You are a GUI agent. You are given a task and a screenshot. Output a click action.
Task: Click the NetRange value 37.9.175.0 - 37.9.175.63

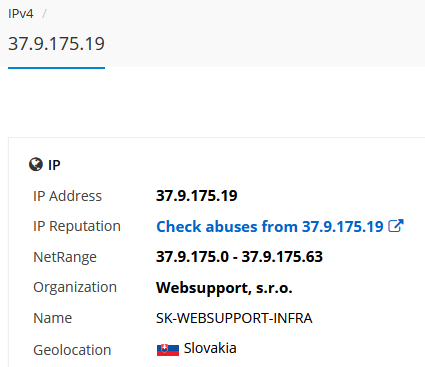coord(239,257)
